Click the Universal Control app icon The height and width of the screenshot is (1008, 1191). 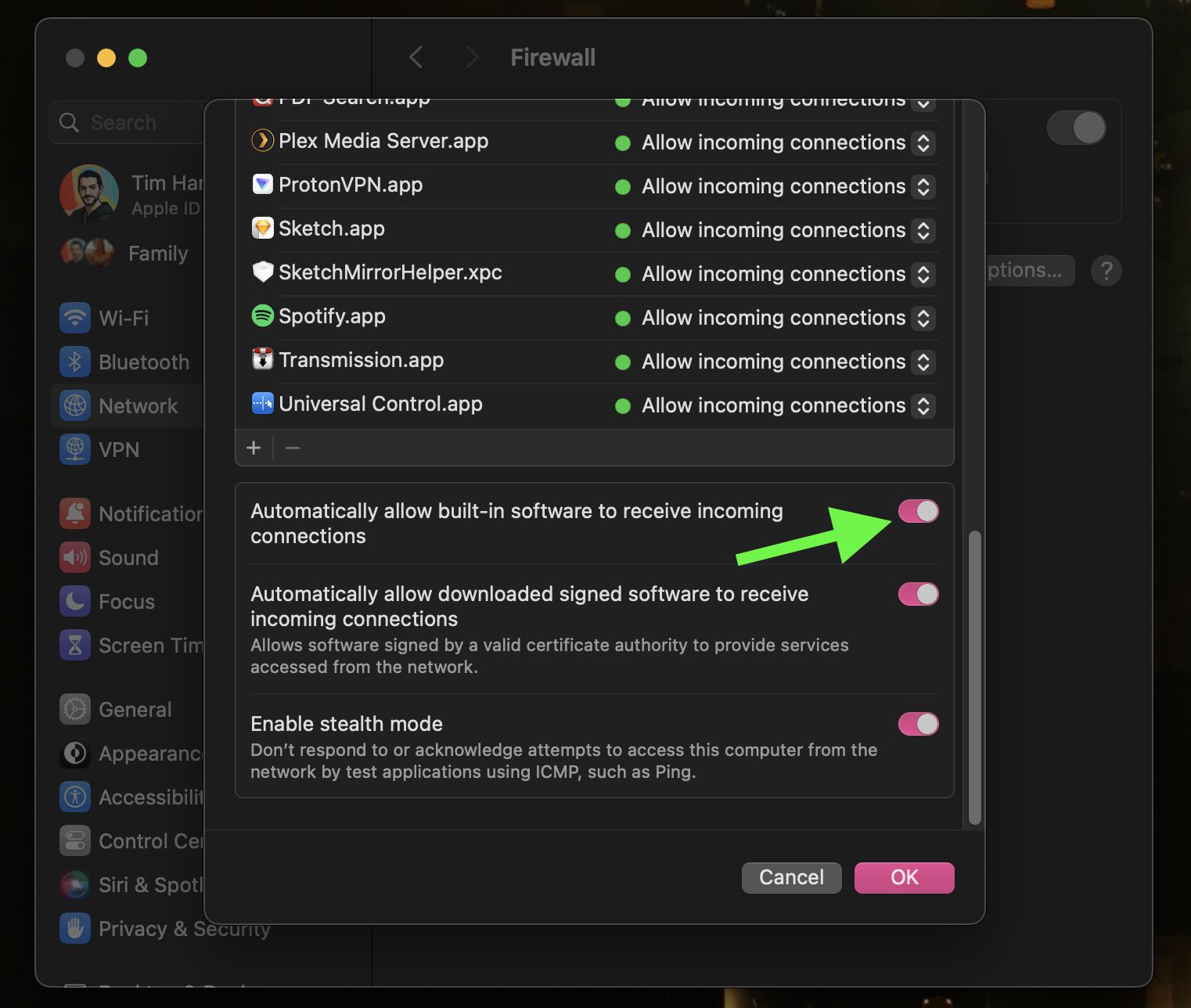(263, 403)
